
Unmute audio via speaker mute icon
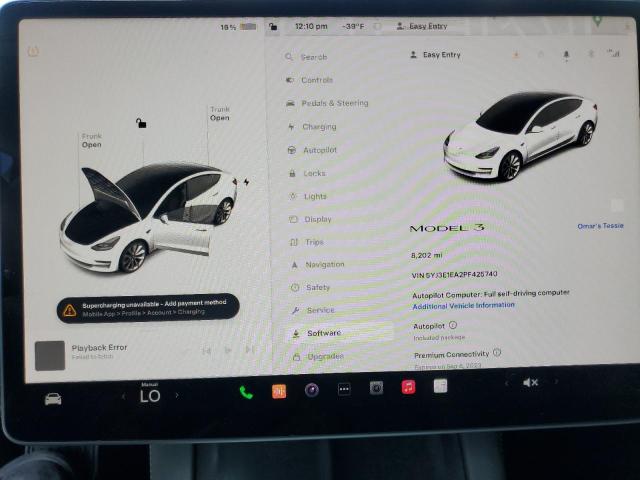[x=530, y=382]
